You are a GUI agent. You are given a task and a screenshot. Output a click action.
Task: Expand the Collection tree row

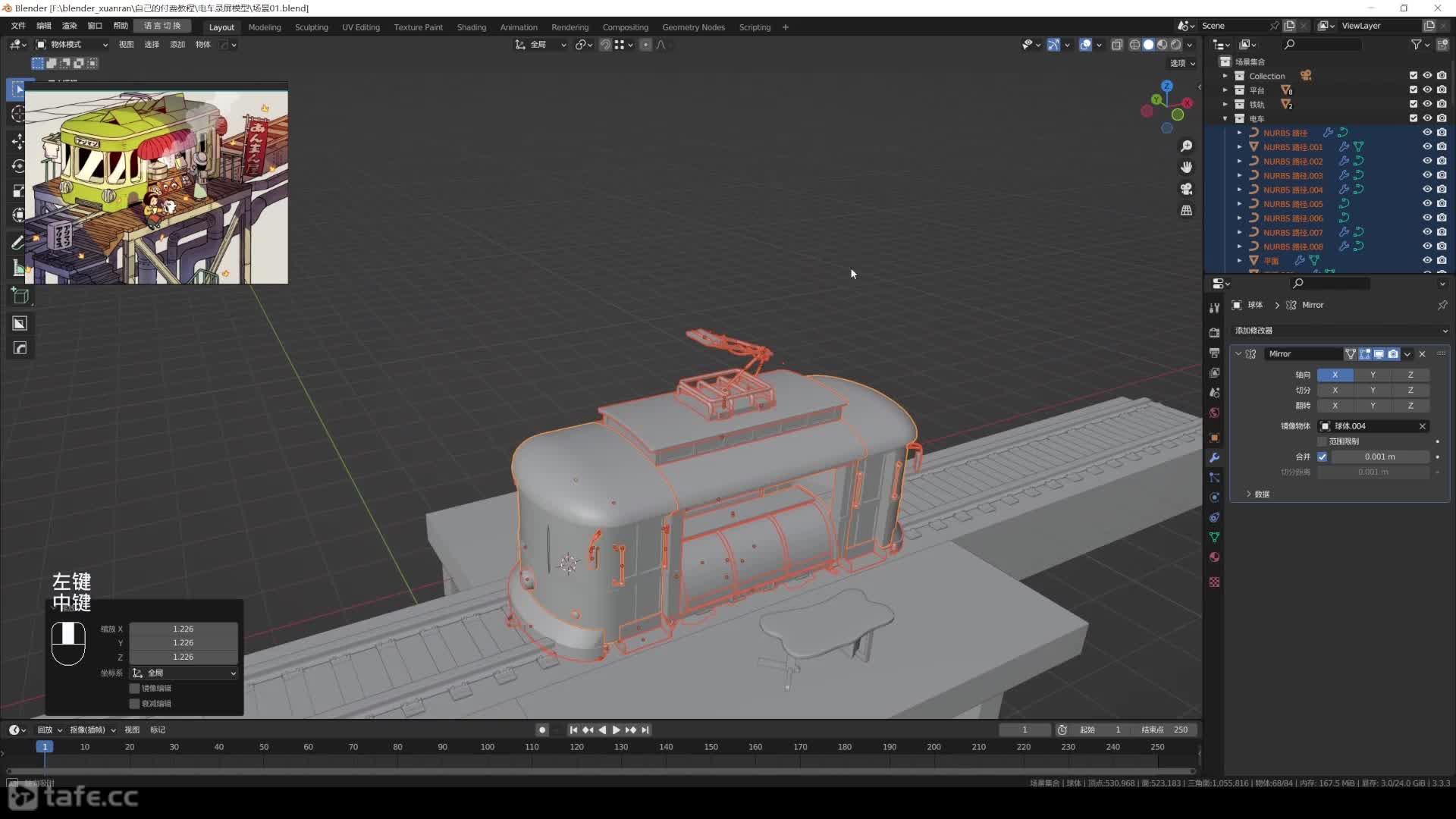pyautogui.click(x=1225, y=76)
